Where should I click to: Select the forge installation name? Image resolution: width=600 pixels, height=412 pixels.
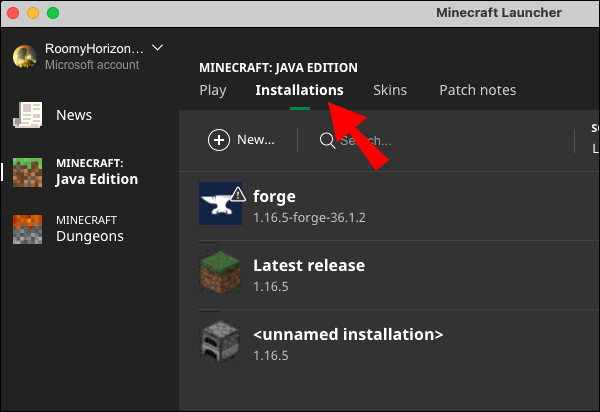[x=274, y=196]
